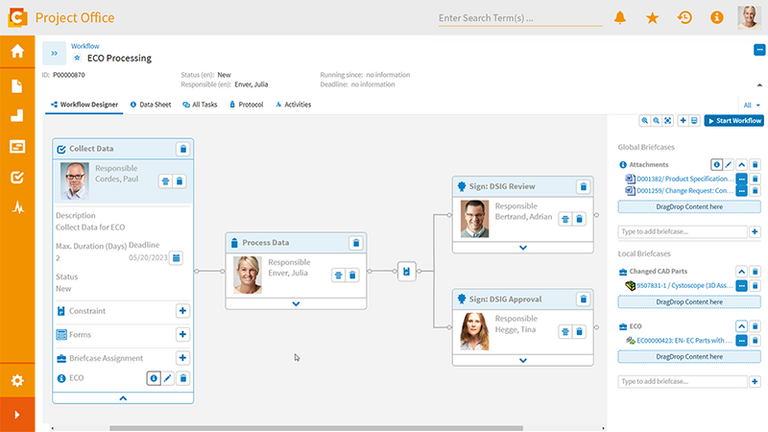
Task: Switch to Protocol tab
Action: coord(246,104)
